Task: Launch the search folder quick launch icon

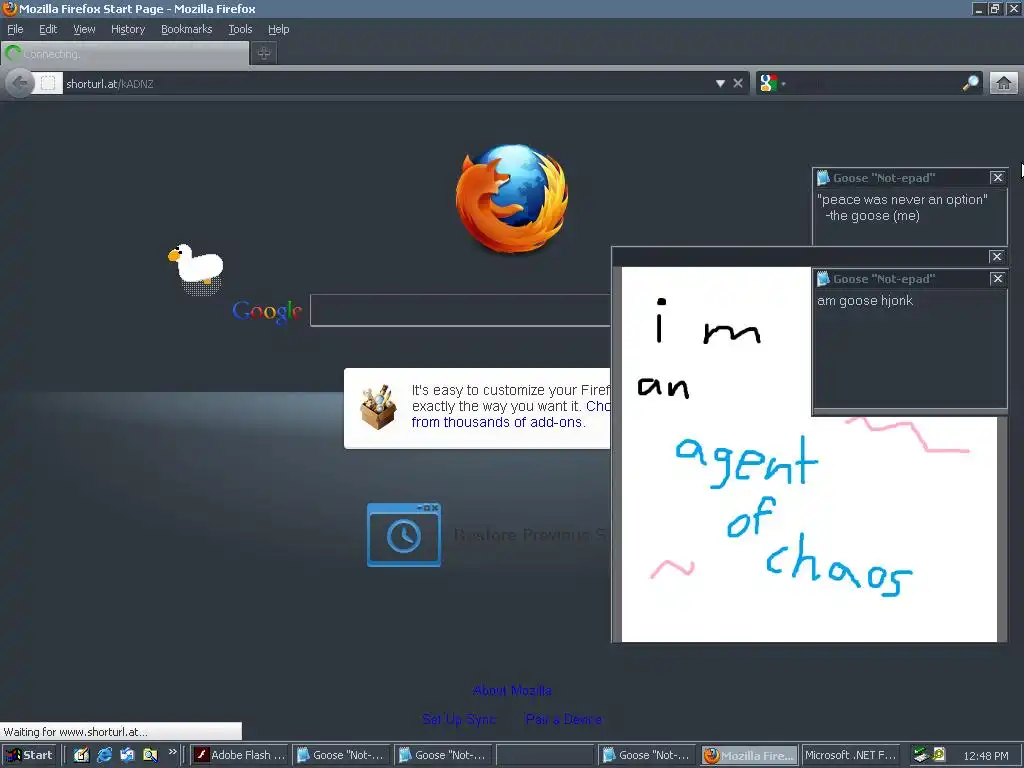Action: point(150,755)
